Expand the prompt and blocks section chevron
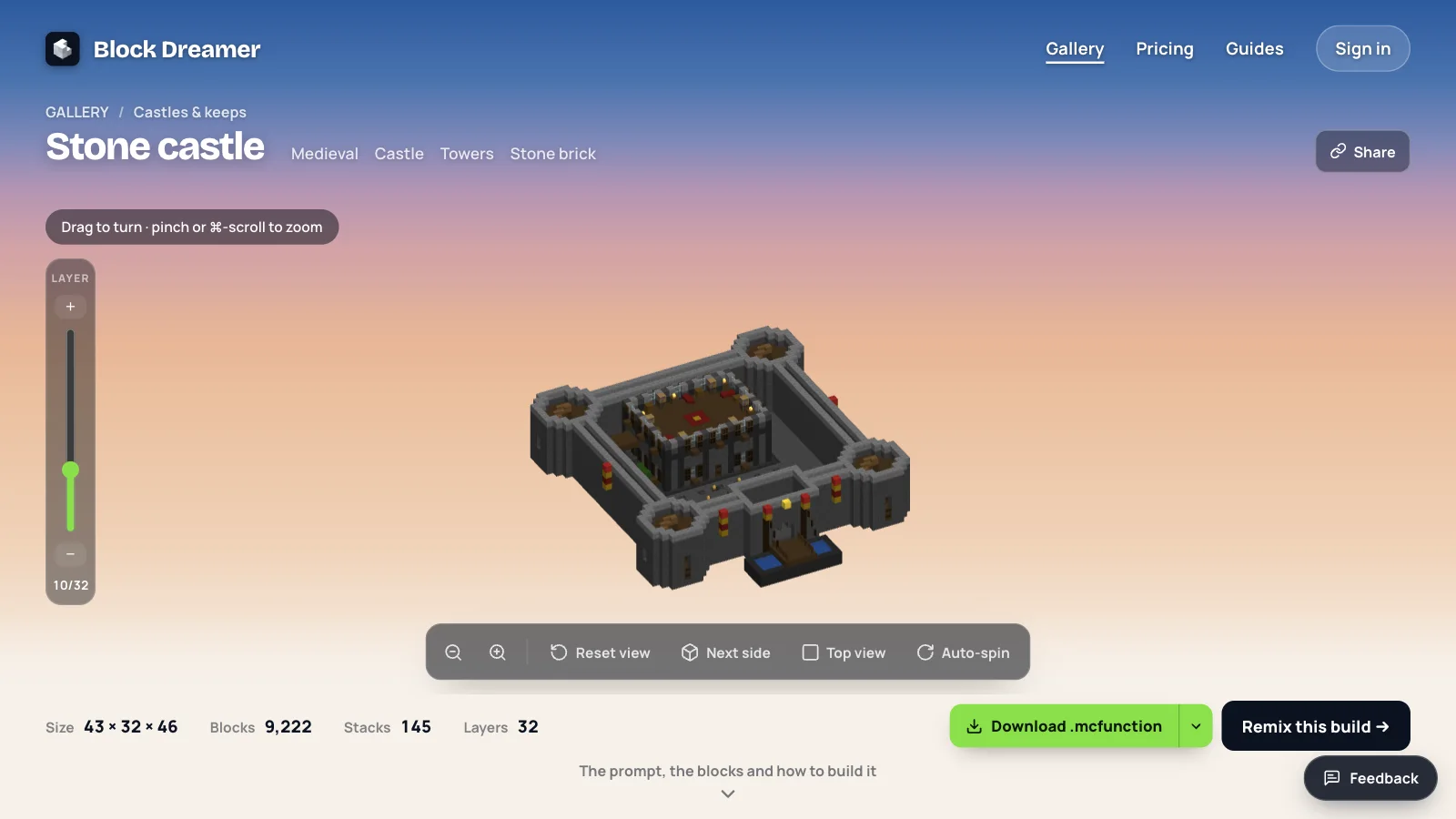Screen dimensions: 1456x819 pos(728,794)
